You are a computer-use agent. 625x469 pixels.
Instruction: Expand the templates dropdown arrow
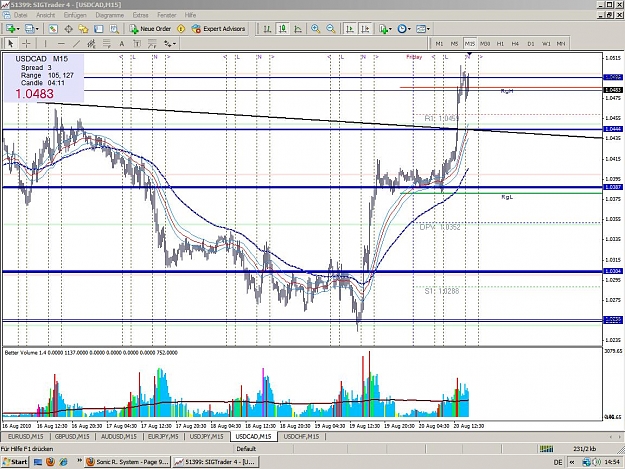[428, 29]
